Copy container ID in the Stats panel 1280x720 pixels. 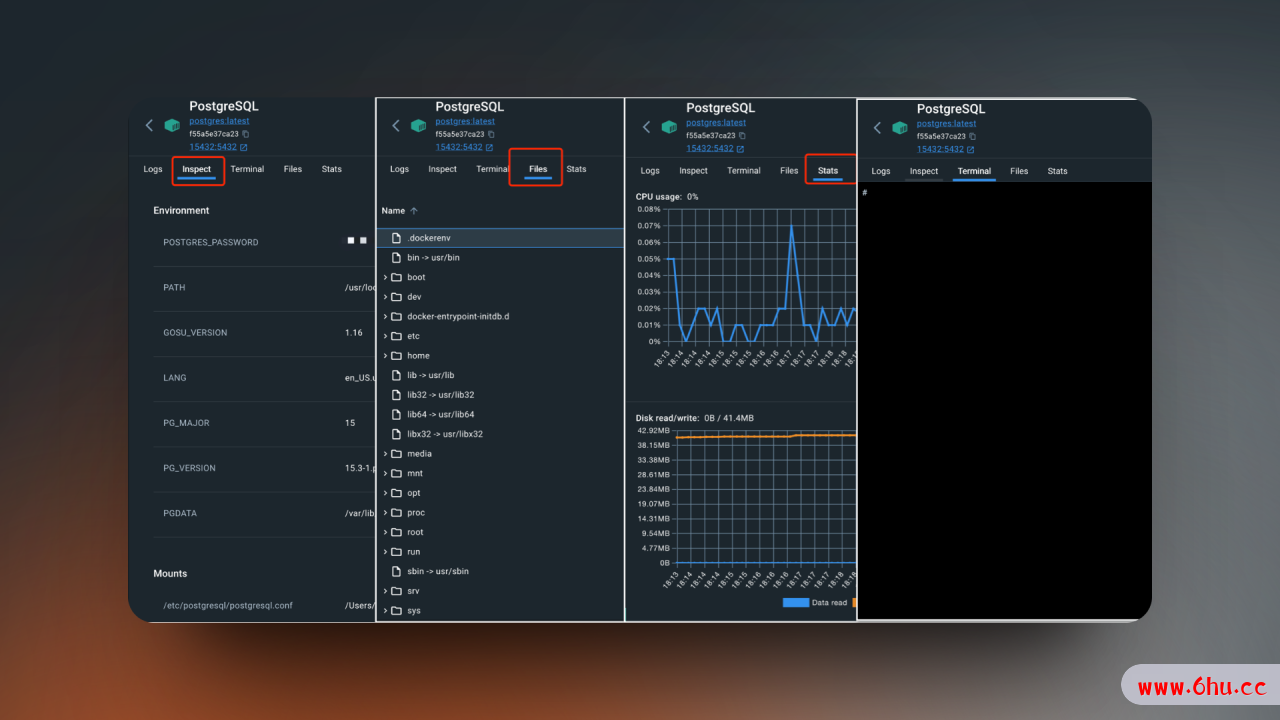click(743, 135)
